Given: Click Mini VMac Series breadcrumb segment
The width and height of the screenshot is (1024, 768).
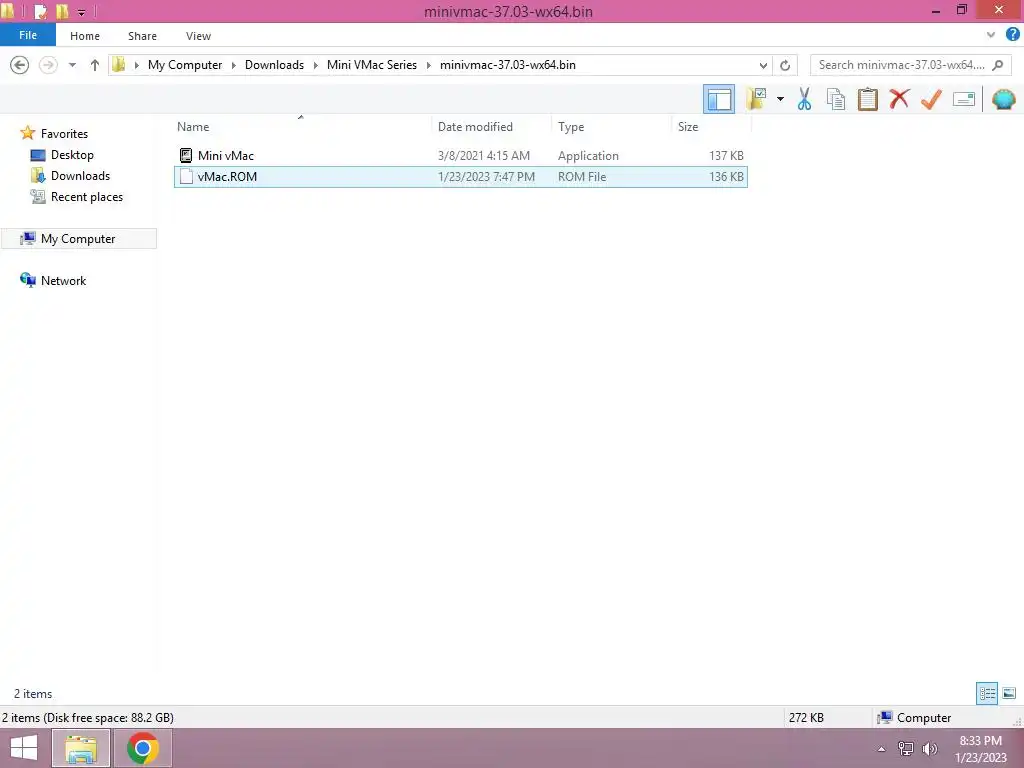Looking at the screenshot, I should [x=372, y=65].
